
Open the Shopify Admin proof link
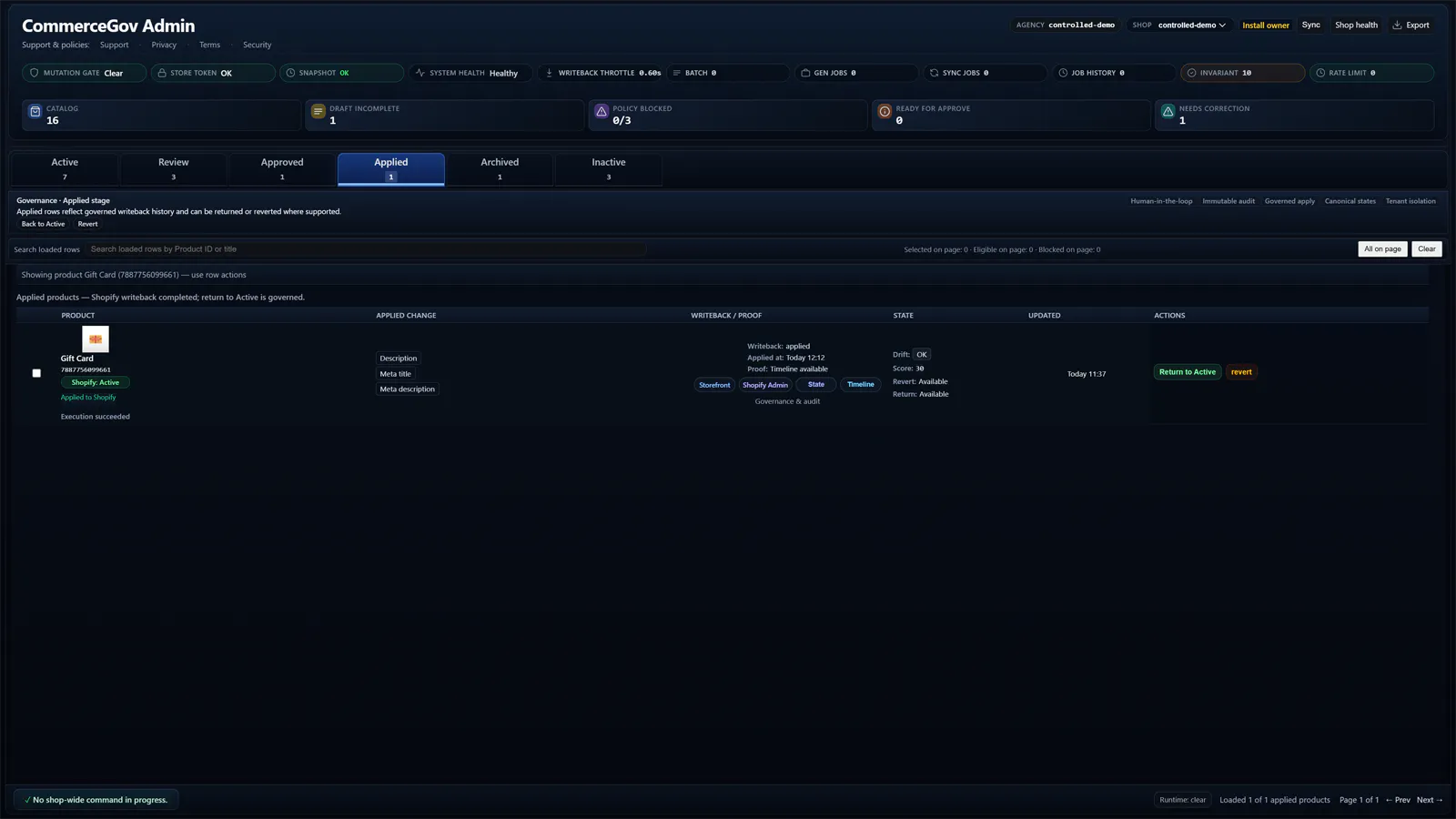pos(765,385)
